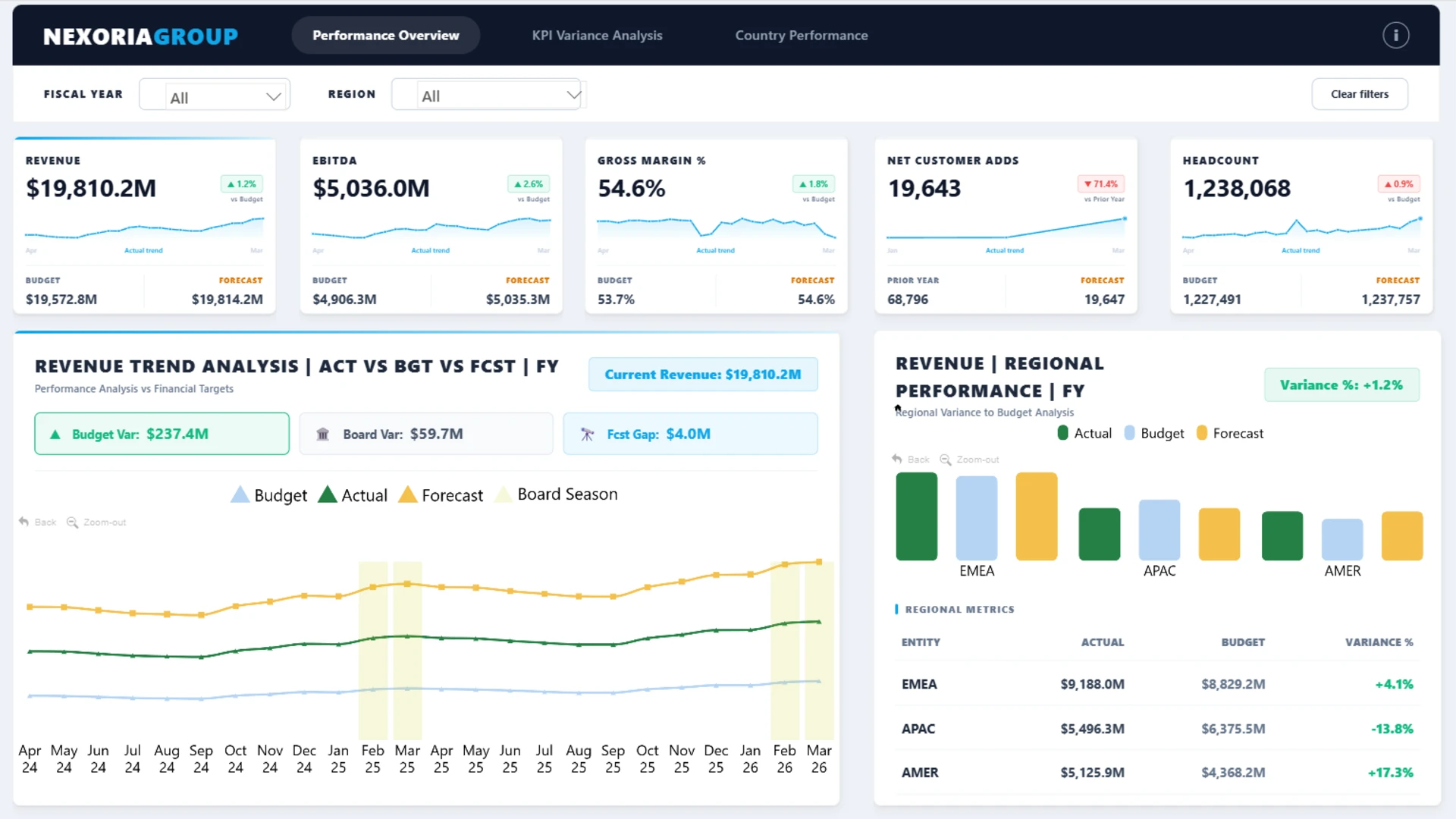
Task: Switch to KPI Variance Analysis tab
Action: (597, 35)
